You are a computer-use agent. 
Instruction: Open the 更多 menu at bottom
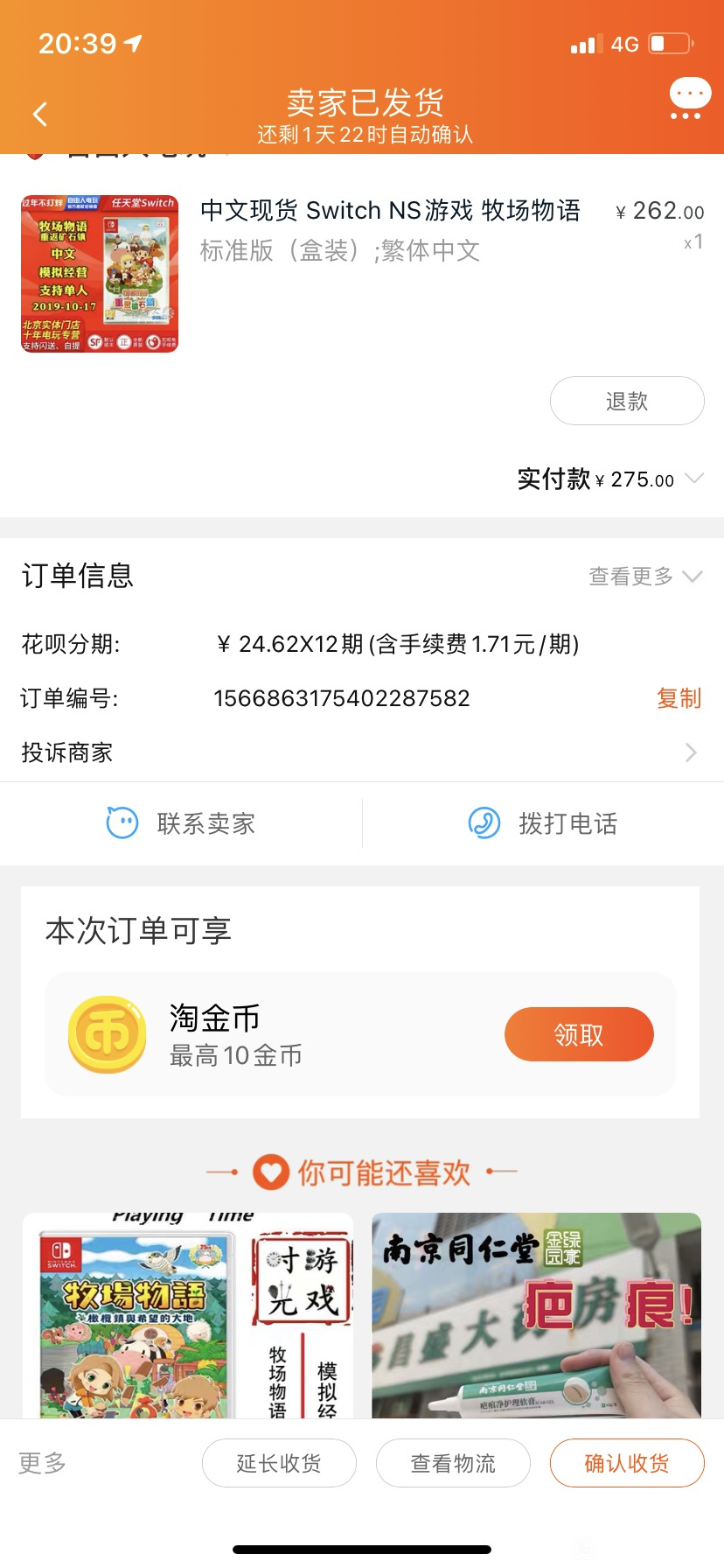tap(42, 1463)
